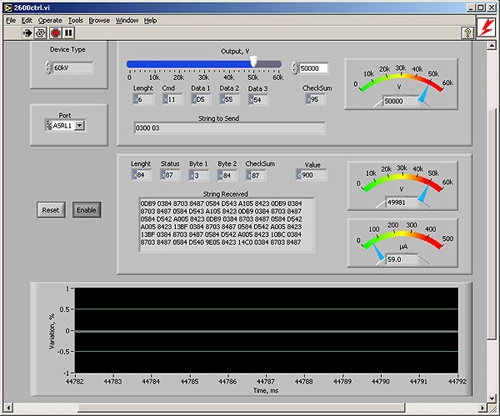Click the Device Type stepper arrows
Image resolution: width=500 pixels, height=416 pixels.
click(49, 68)
